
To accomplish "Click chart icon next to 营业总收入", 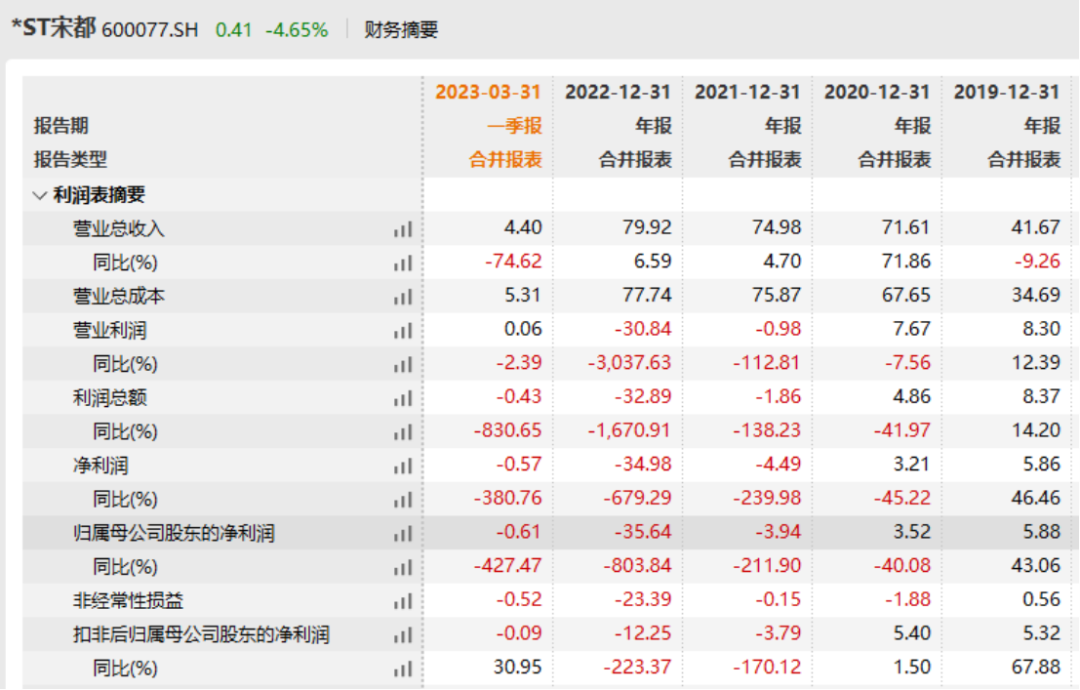I will [402, 229].
